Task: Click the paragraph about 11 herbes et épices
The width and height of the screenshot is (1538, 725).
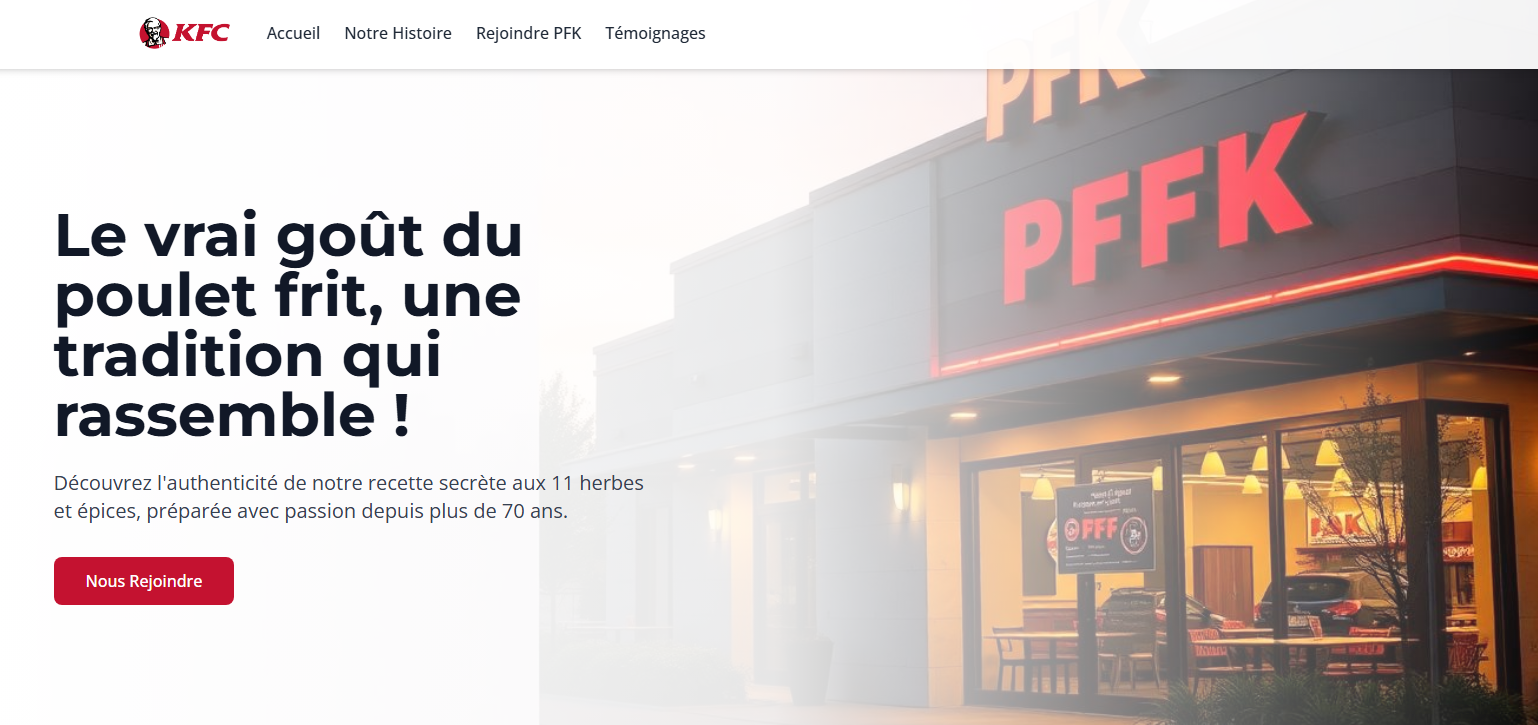Action: [x=349, y=497]
